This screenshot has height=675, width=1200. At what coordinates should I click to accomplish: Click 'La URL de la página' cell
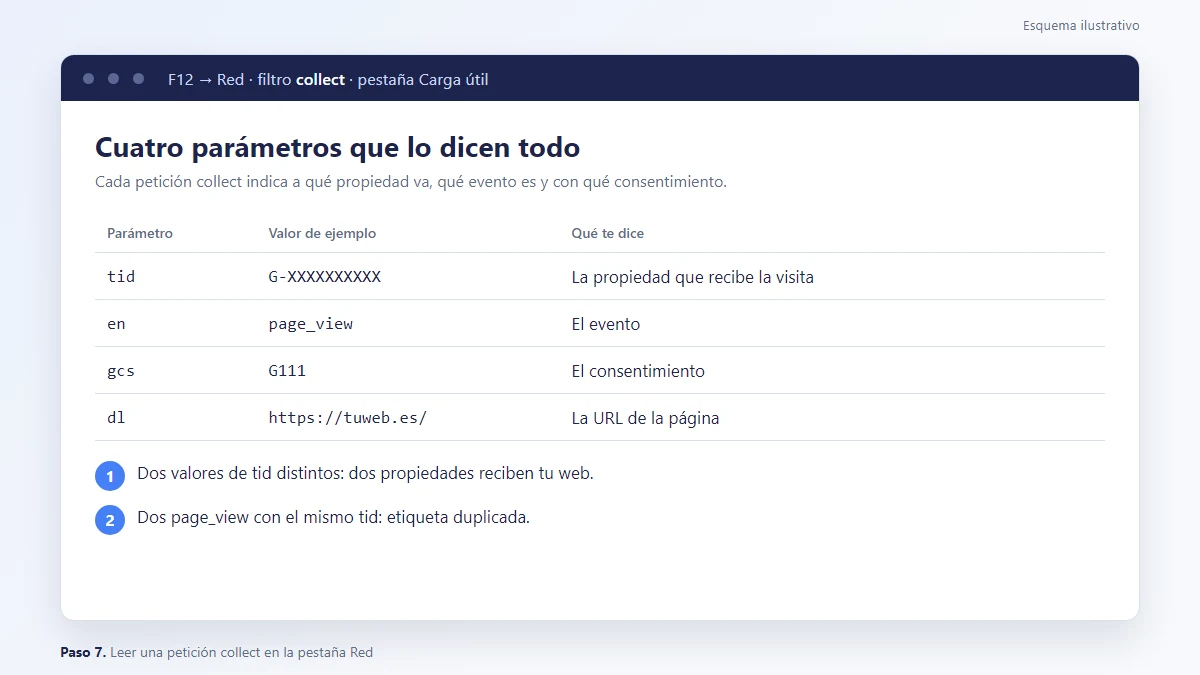645,418
